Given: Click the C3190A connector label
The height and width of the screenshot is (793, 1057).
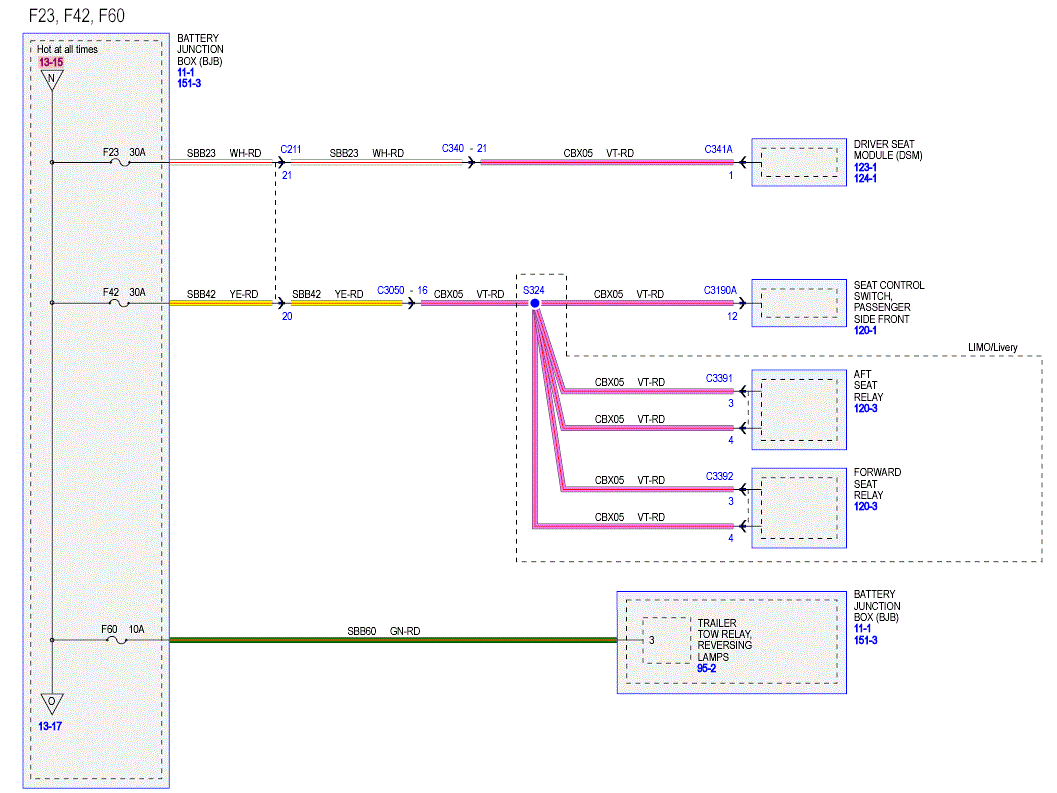Looking at the screenshot, I should click(720, 290).
